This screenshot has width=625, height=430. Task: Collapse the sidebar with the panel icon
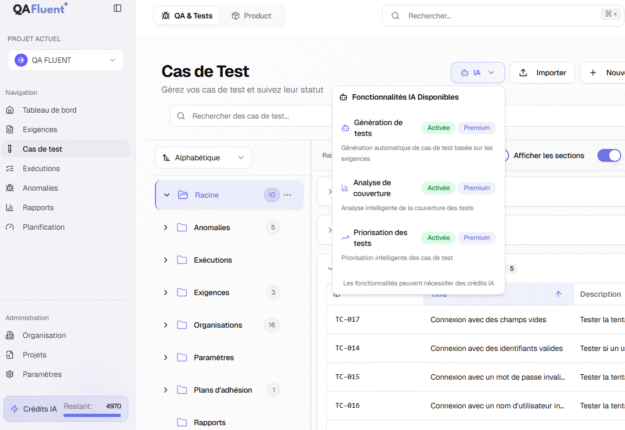pyautogui.click(x=117, y=8)
